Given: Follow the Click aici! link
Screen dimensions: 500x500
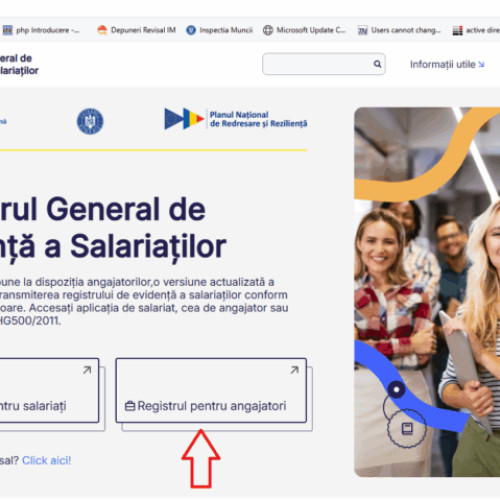Looking at the screenshot, I should [47, 461].
